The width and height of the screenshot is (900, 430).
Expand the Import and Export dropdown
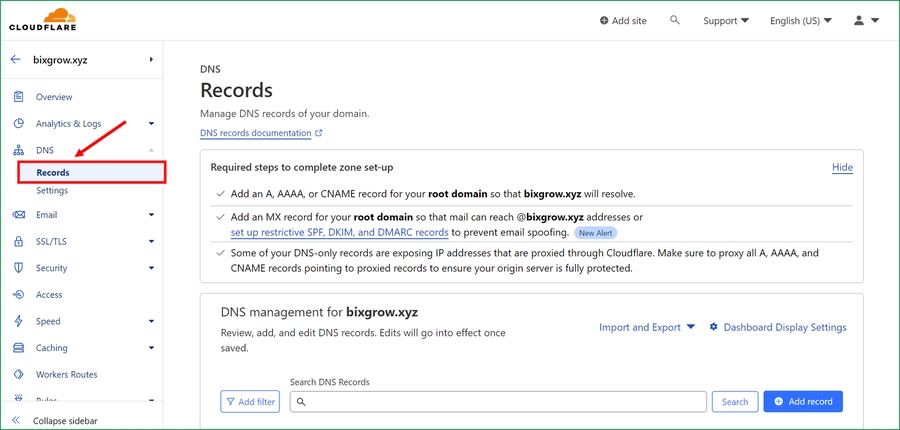coord(646,327)
